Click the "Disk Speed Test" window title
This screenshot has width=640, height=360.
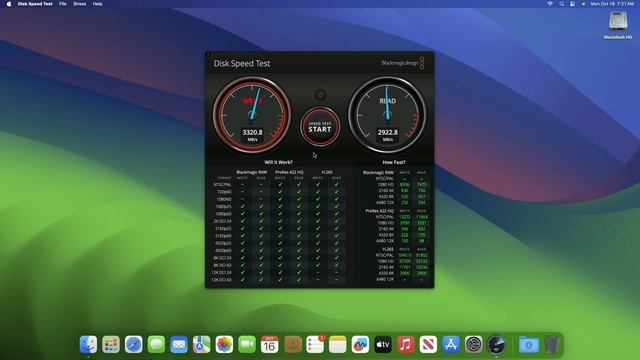(x=242, y=63)
